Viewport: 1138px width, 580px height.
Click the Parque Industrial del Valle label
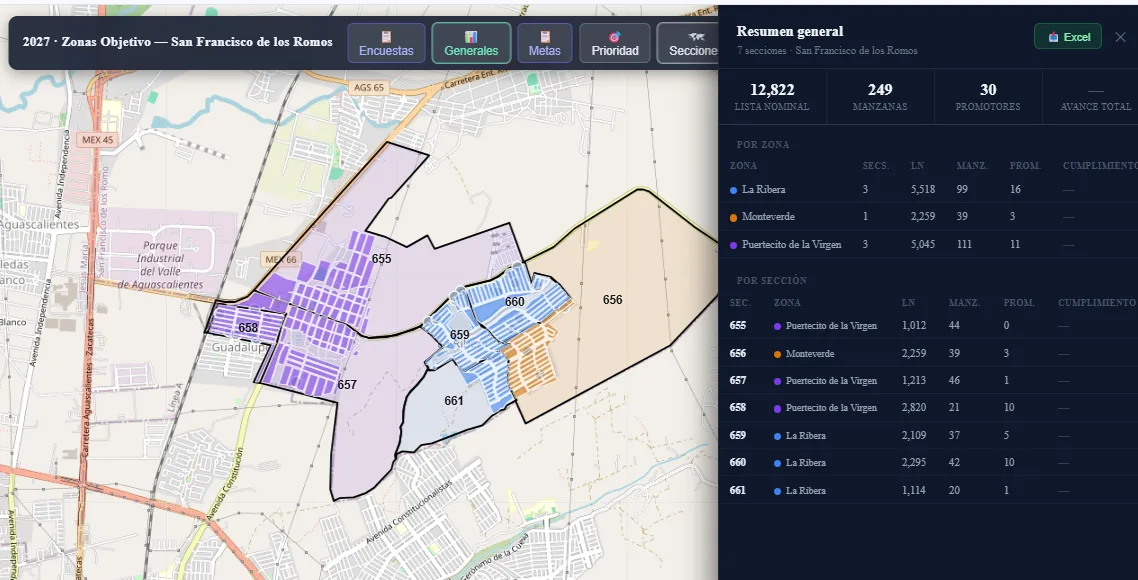coord(161,265)
